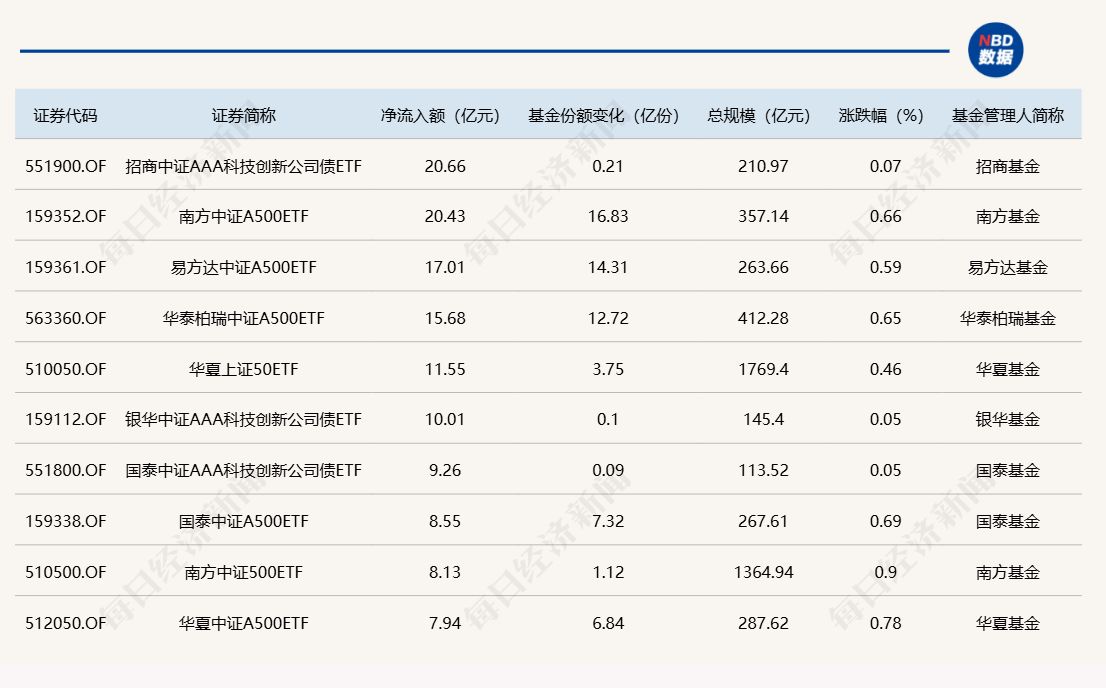Click the 证券代码 column header

[x=66, y=115]
